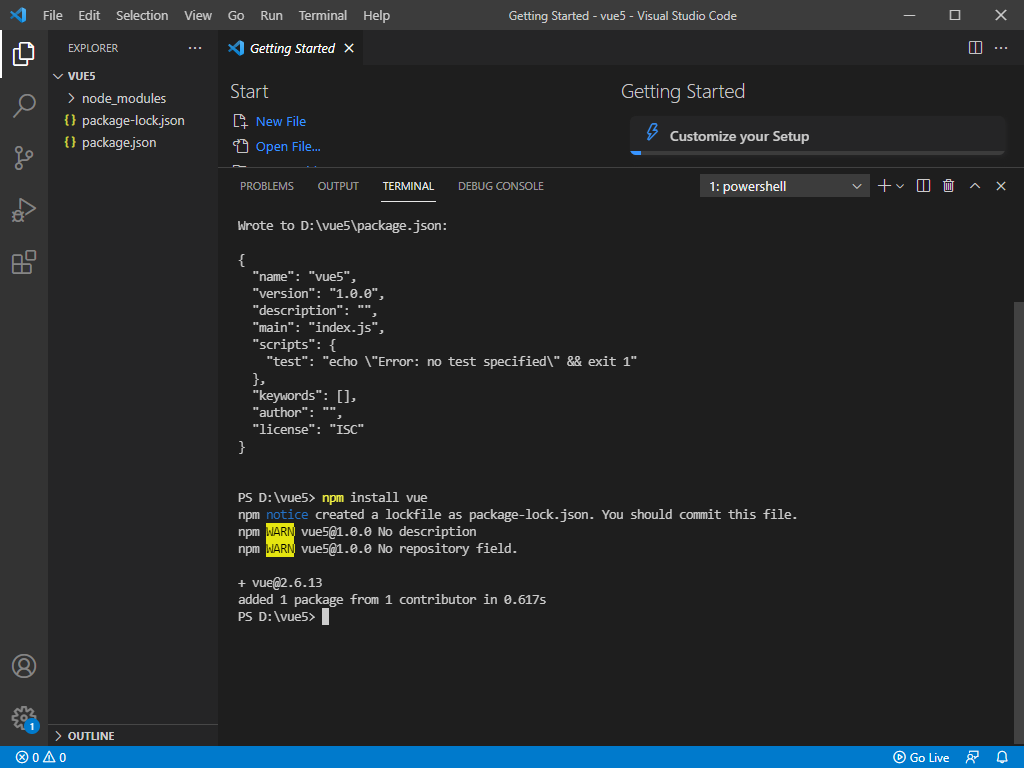This screenshot has width=1024, height=768.
Task: Open Manage gear settings icon
Action: click(x=24, y=718)
